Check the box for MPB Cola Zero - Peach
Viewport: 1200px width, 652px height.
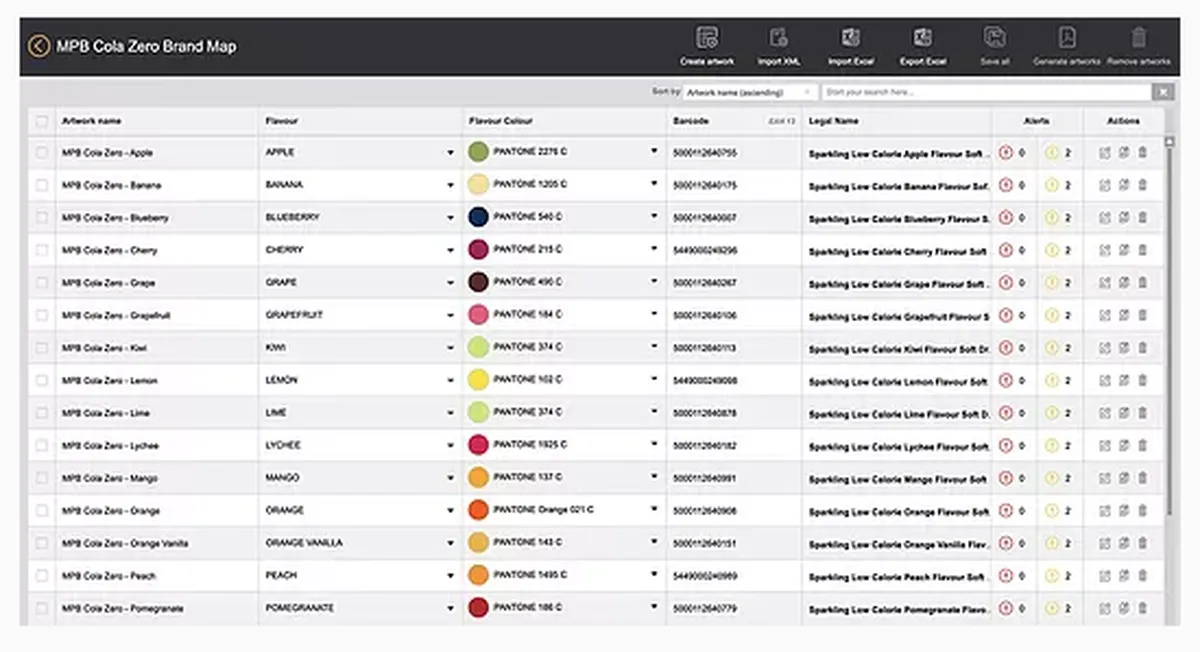41,575
